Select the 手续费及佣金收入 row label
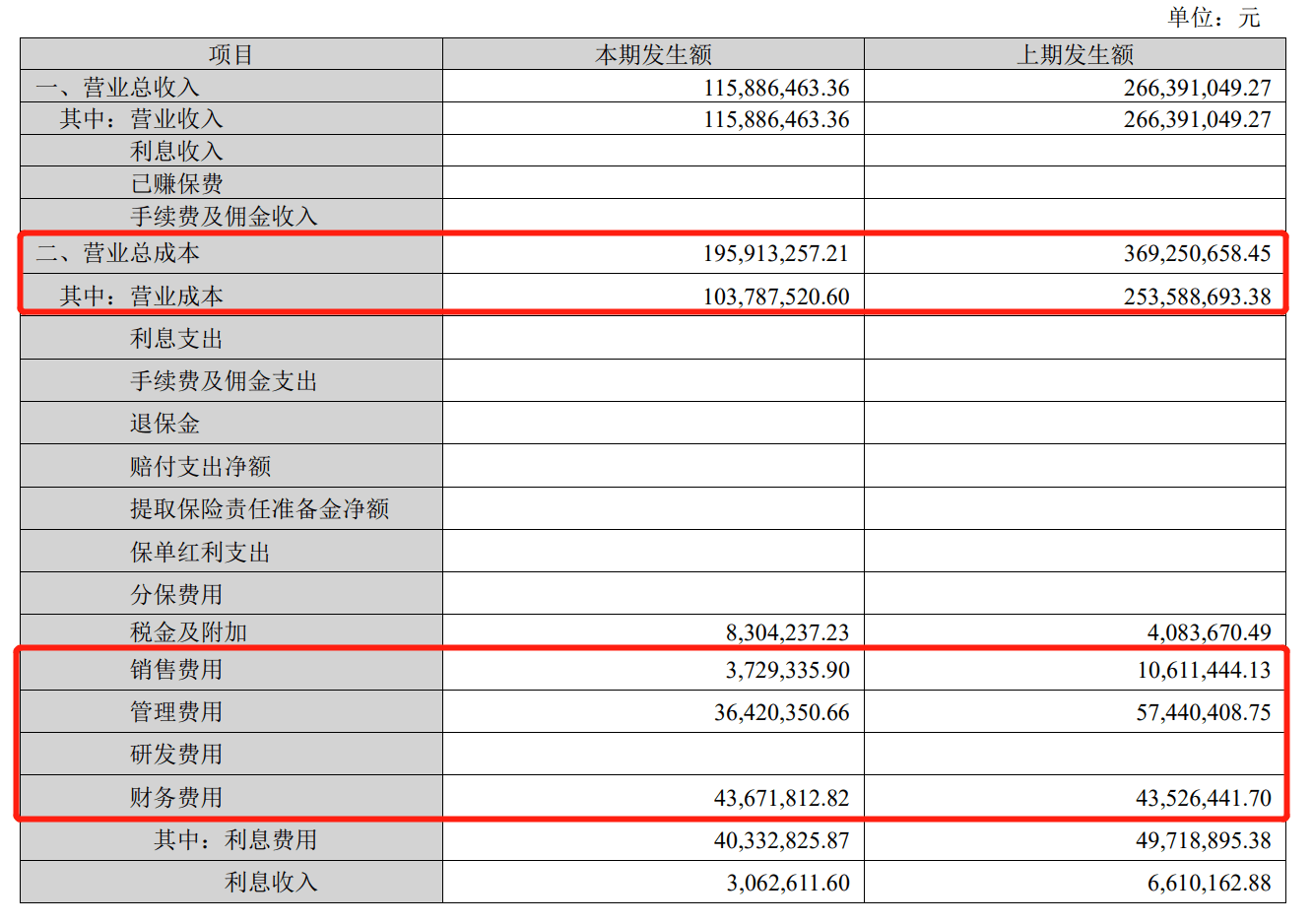This screenshot has height=924, width=1312. pos(224,217)
